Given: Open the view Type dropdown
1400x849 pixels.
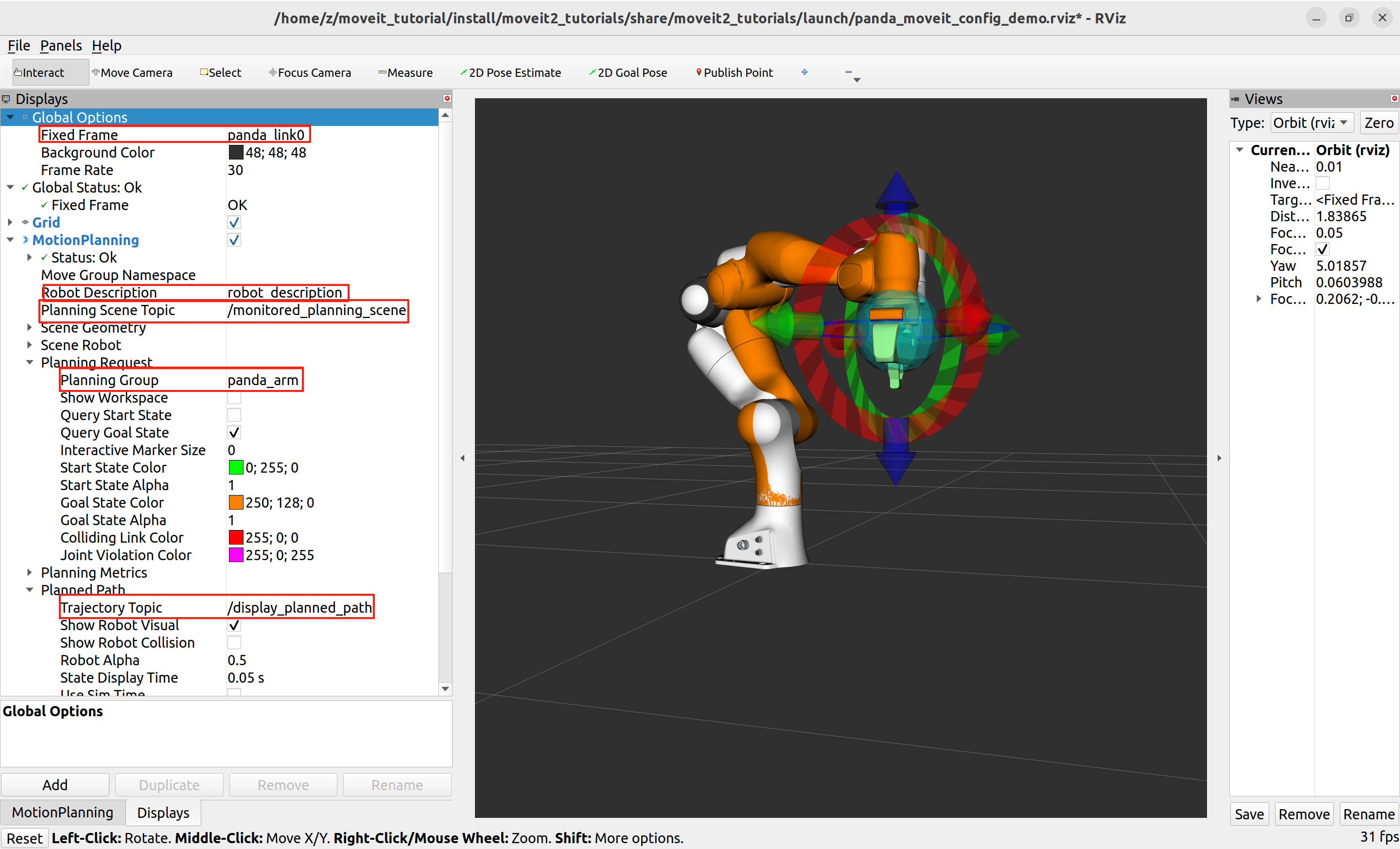Looking at the screenshot, I should (x=1311, y=122).
